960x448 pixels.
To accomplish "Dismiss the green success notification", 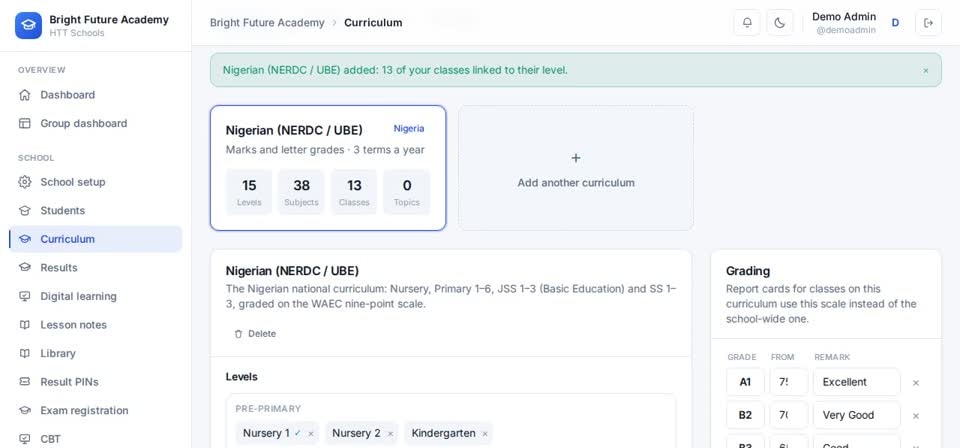I will point(926,70).
